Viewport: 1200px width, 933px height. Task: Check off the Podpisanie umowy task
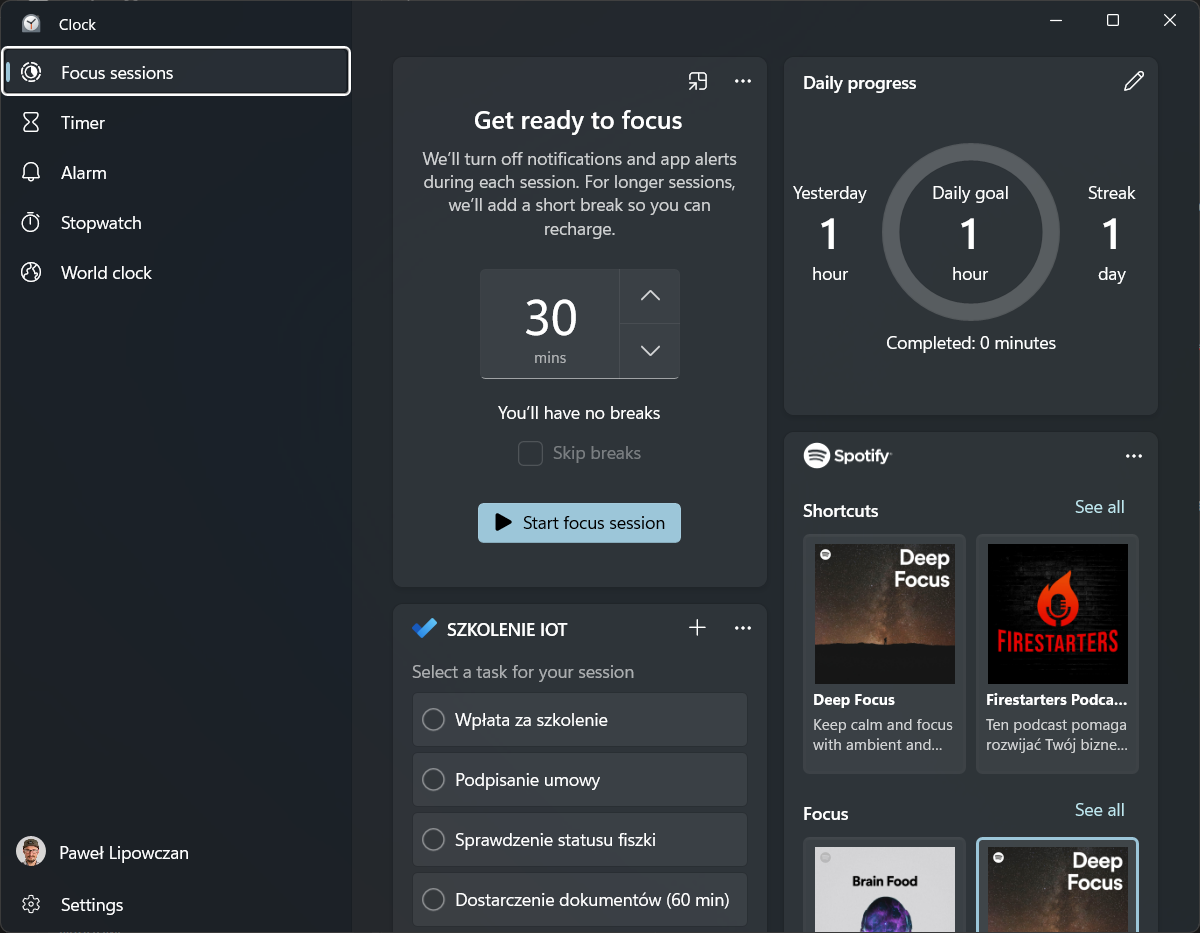(x=433, y=780)
